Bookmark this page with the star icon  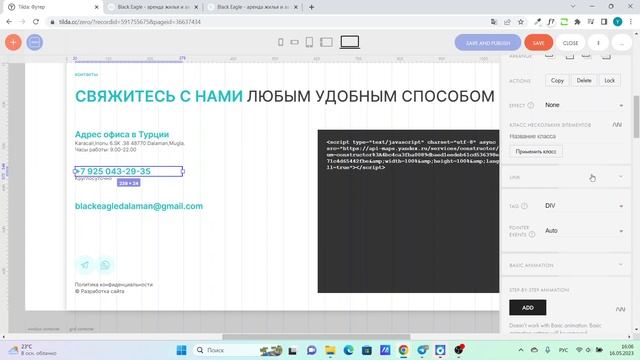(x=520, y=22)
